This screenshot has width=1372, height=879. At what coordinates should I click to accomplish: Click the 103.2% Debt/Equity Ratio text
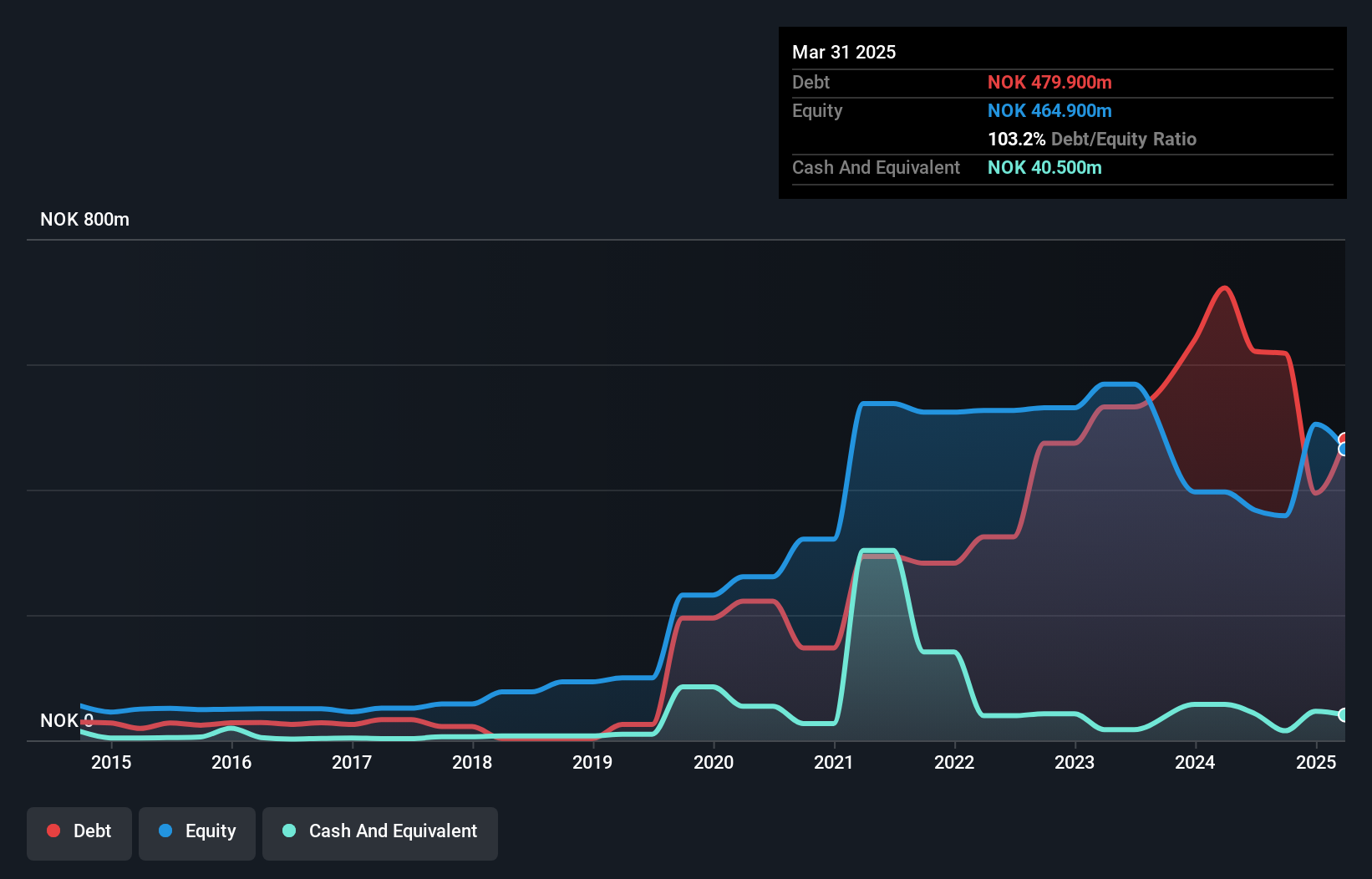[1092, 139]
